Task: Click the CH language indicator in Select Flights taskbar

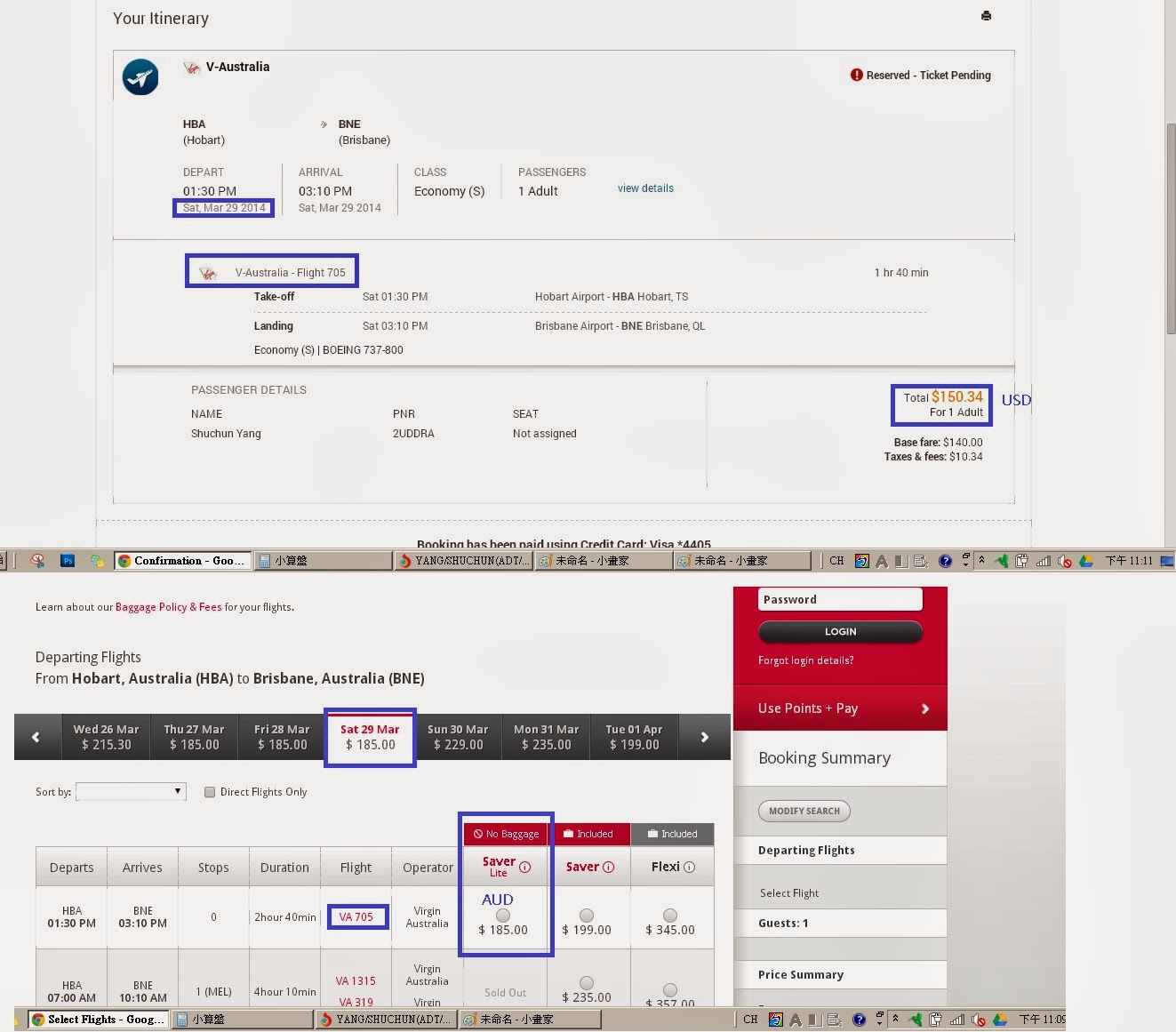Action: coord(750,1020)
